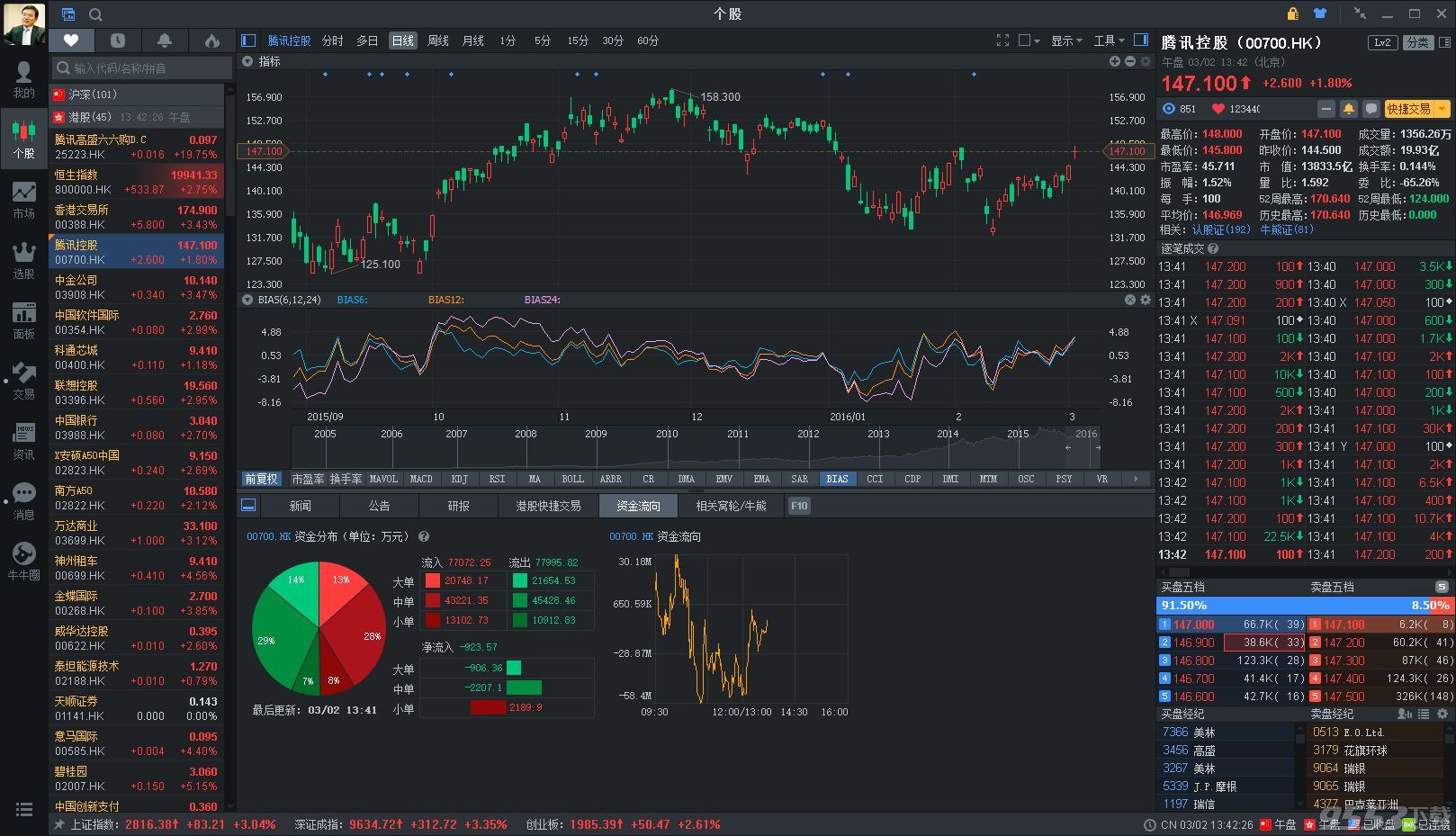1456x836 pixels.
Task: Open BIAS indicator settings gear
Action: (1146, 300)
